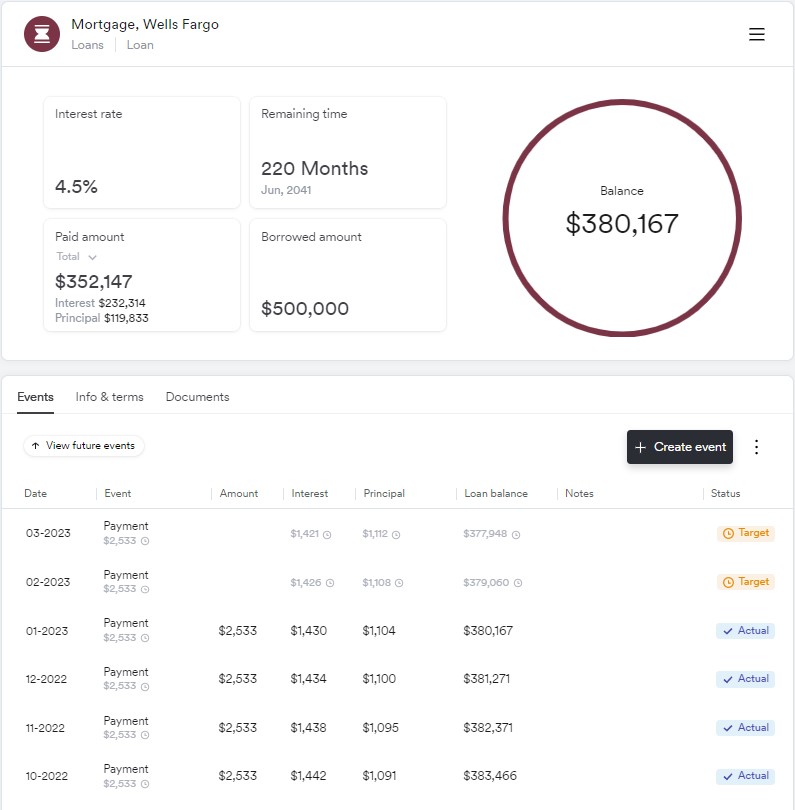The height and width of the screenshot is (810, 795).
Task: Click clock icon next to $1,426 interest
Action: [330, 583]
